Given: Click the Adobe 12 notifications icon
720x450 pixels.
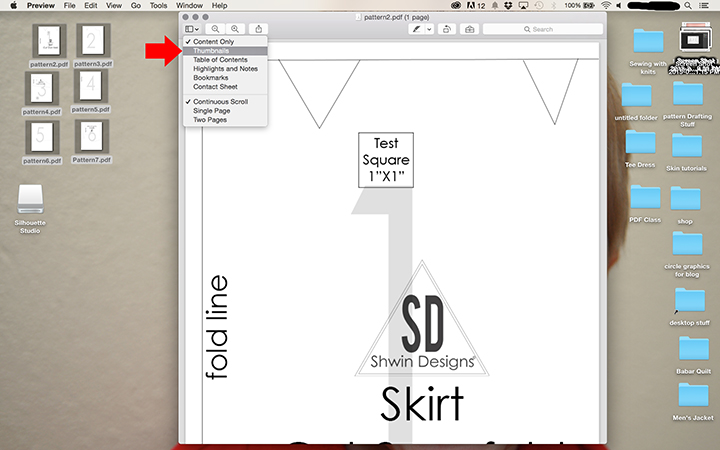Looking at the screenshot, I should pos(476,6).
